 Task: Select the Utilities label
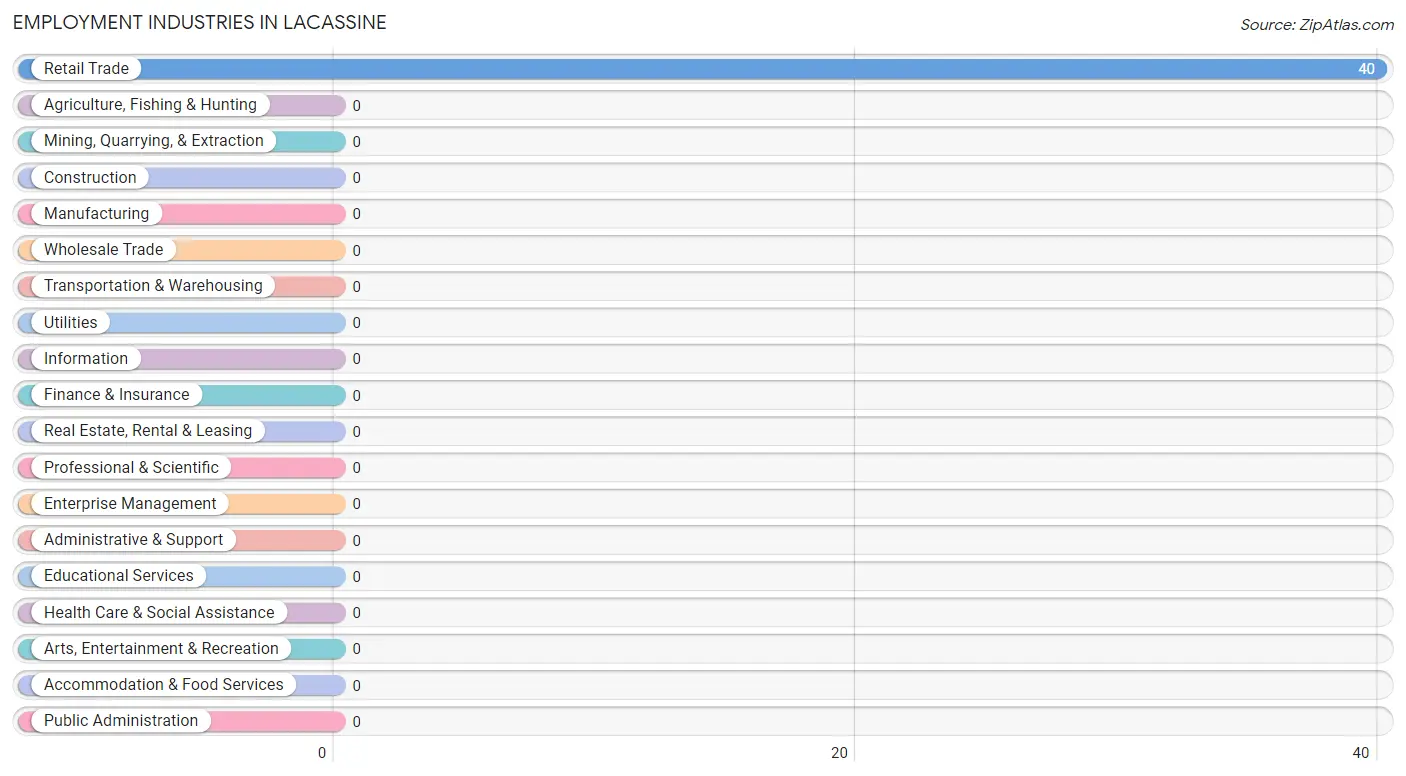(71, 323)
